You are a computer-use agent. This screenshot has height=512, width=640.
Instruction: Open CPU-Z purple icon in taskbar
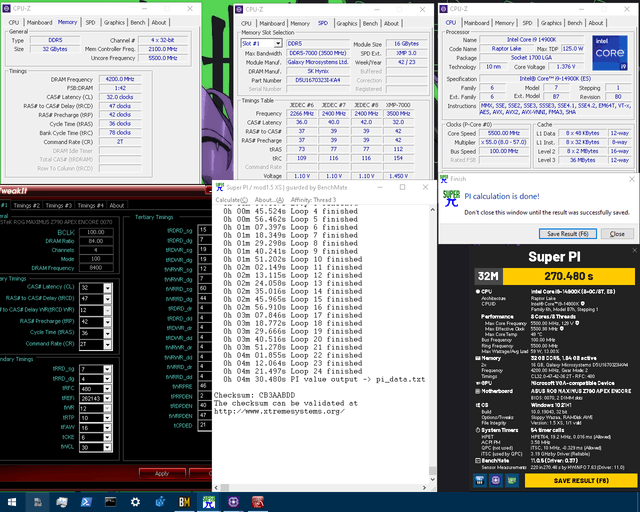pos(233,502)
